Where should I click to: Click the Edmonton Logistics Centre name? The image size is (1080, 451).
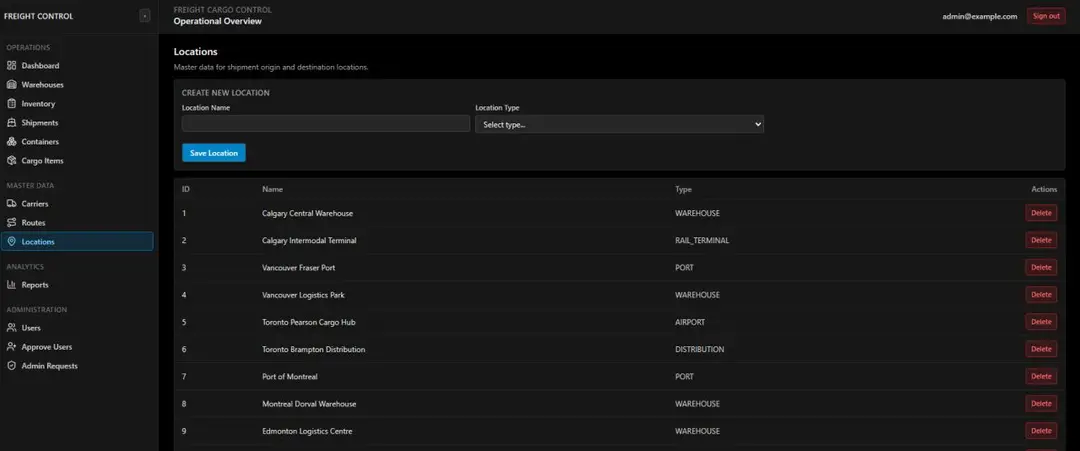click(307, 431)
